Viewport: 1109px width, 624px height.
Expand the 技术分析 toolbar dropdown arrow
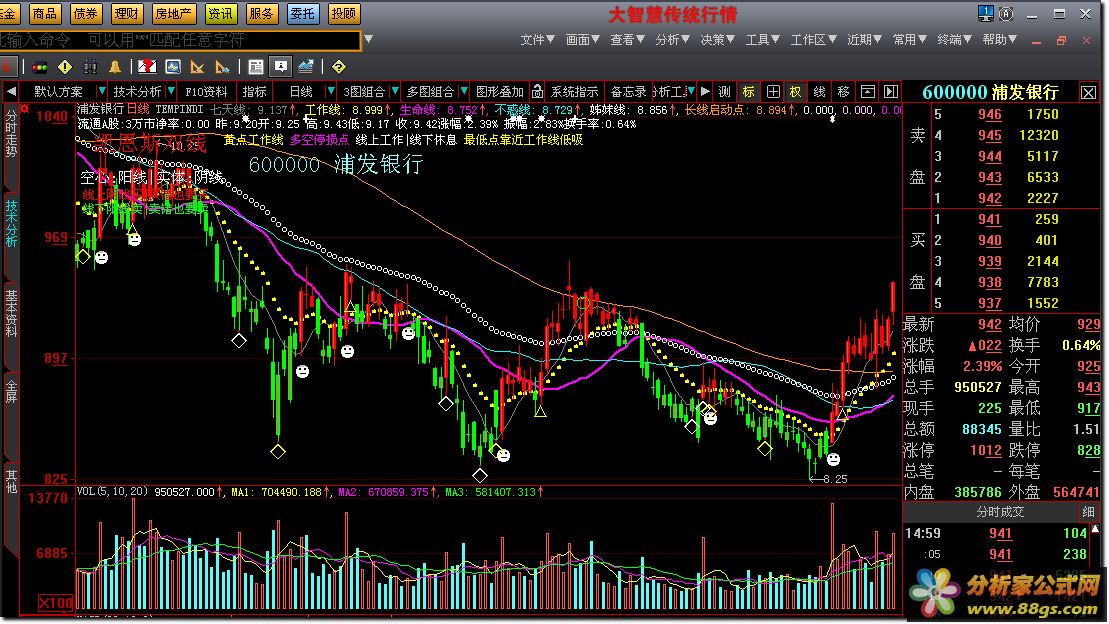point(170,91)
